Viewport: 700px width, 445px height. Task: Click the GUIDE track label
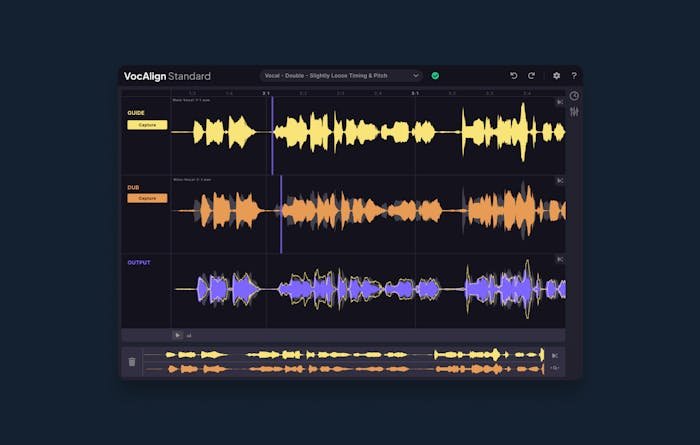coord(136,113)
